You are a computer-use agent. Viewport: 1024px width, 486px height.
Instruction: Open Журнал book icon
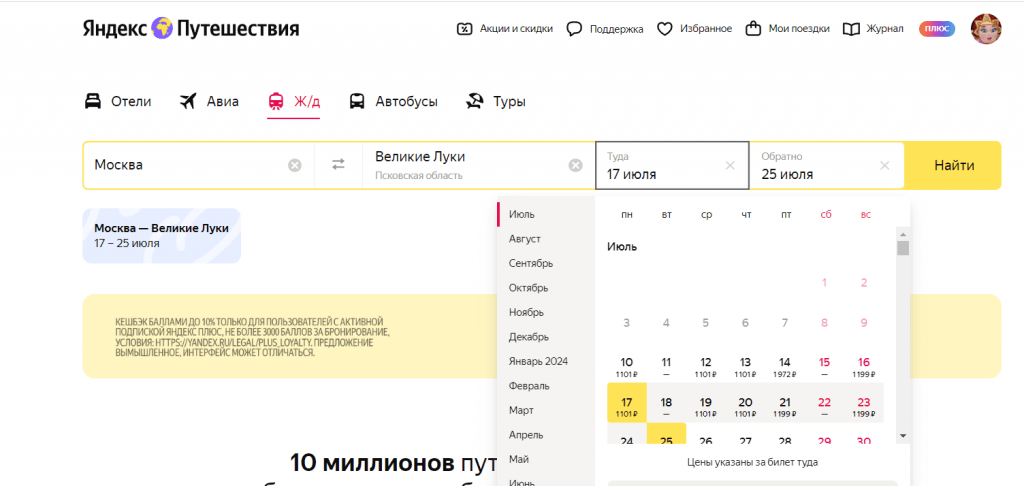pos(851,29)
